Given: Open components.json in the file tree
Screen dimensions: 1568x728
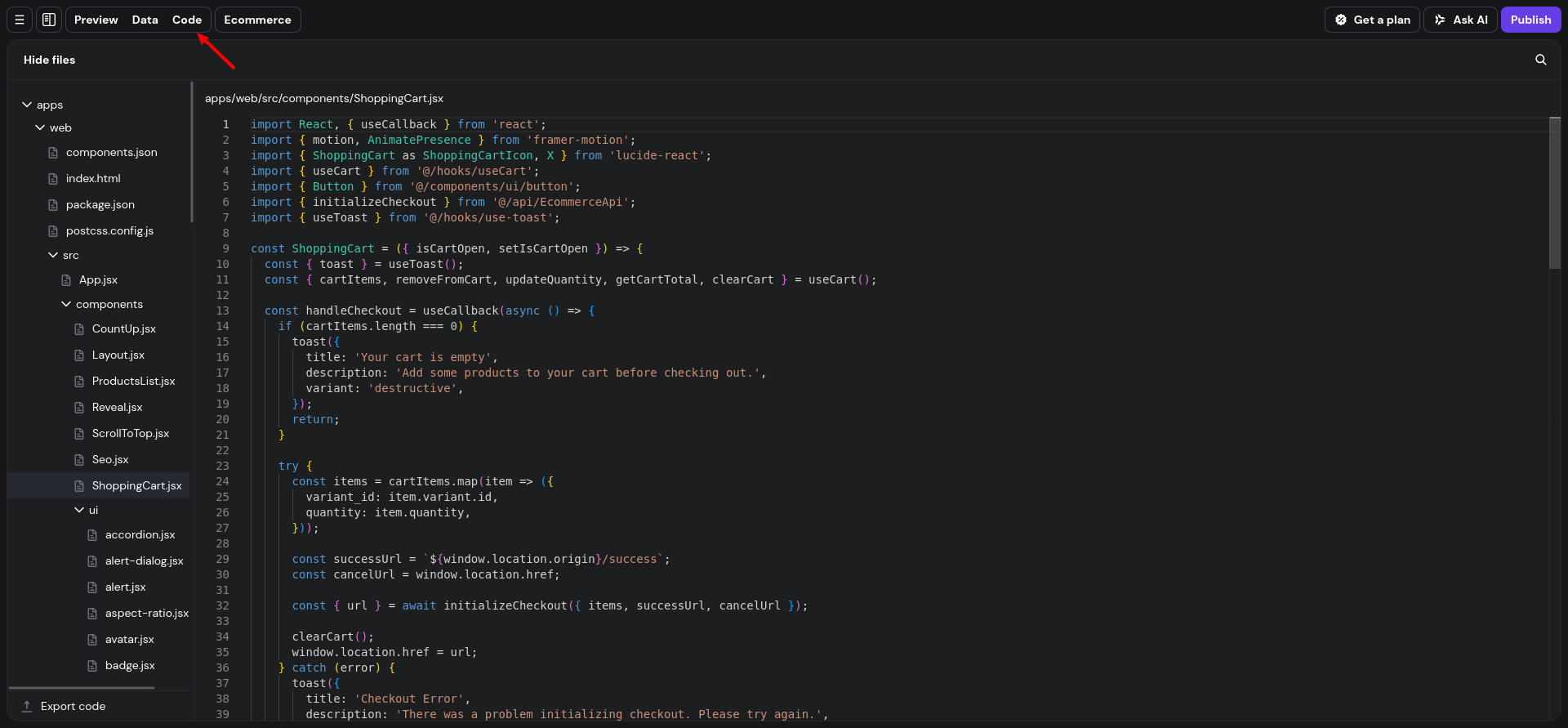Looking at the screenshot, I should pyautogui.click(x=111, y=153).
